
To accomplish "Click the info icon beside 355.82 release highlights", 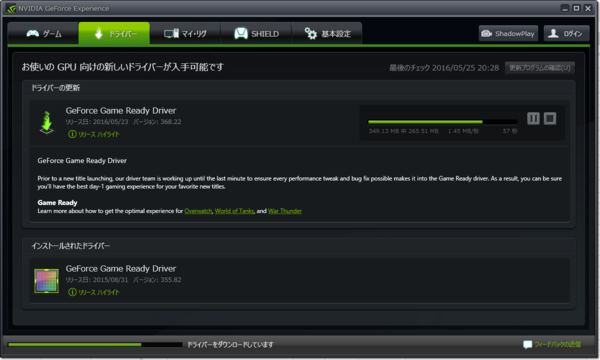I will (72, 292).
